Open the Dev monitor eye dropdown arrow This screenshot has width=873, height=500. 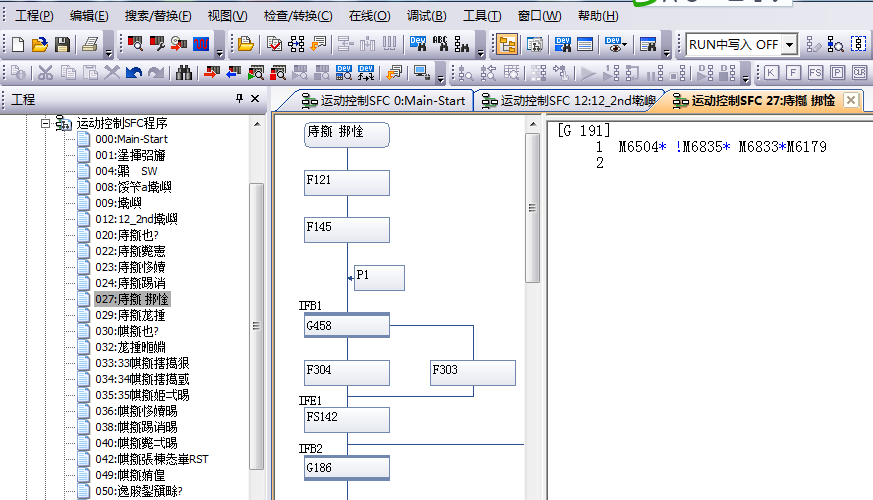[x=626, y=45]
